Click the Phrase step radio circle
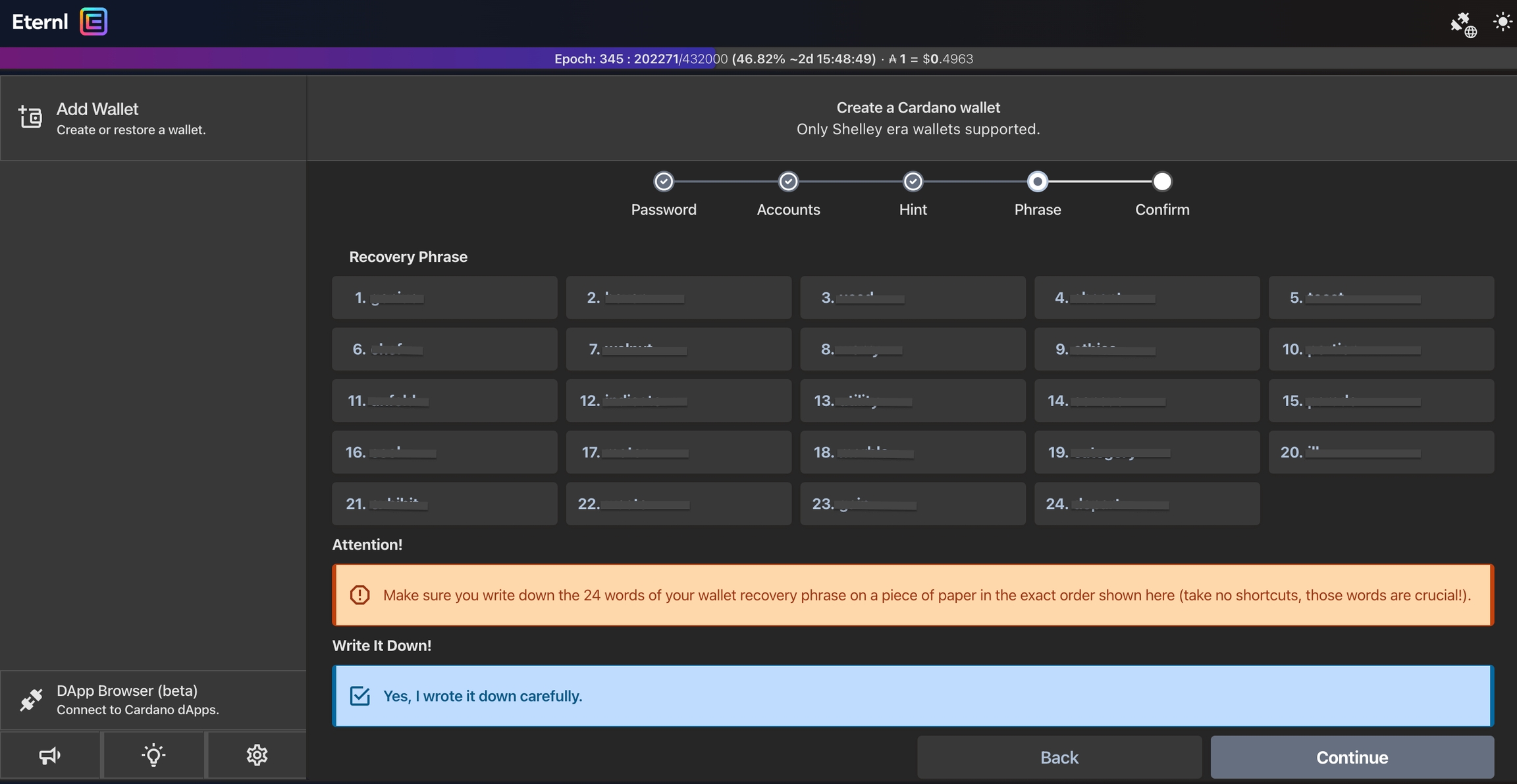The image size is (1517, 784). (1038, 182)
